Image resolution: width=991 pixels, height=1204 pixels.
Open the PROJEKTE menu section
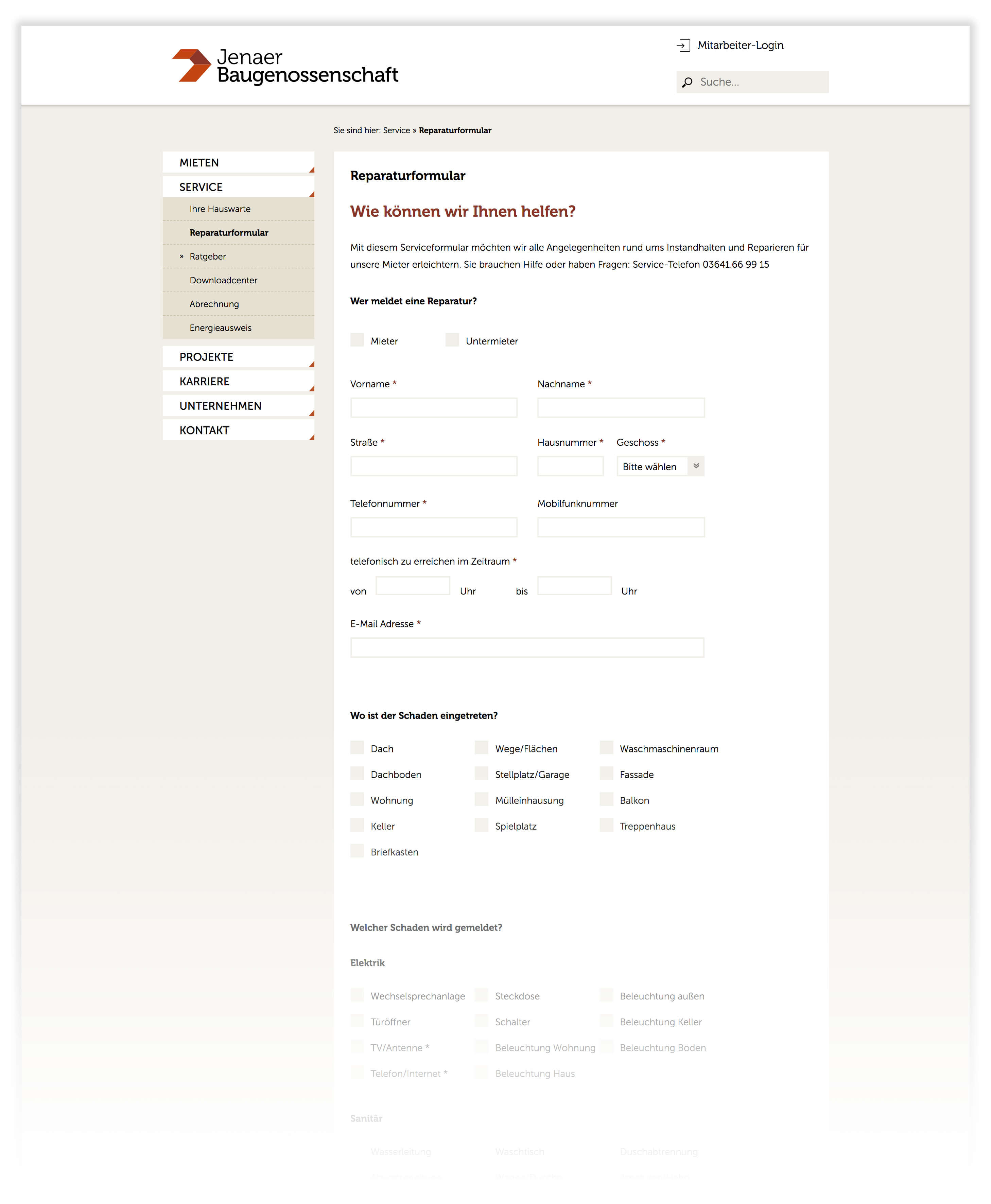238,357
